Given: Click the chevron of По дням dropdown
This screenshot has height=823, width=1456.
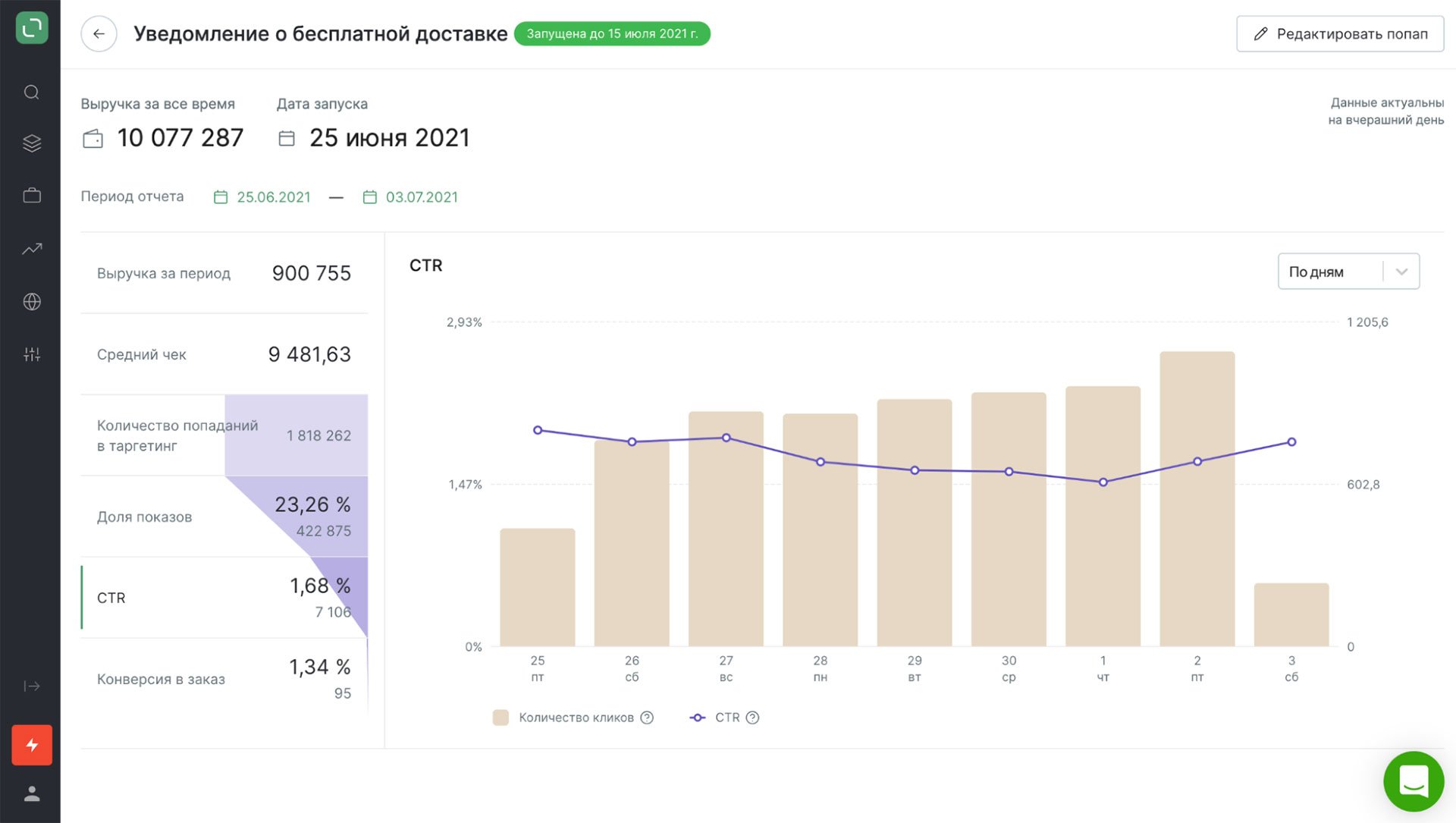Looking at the screenshot, I should [x=1401, y=272].
